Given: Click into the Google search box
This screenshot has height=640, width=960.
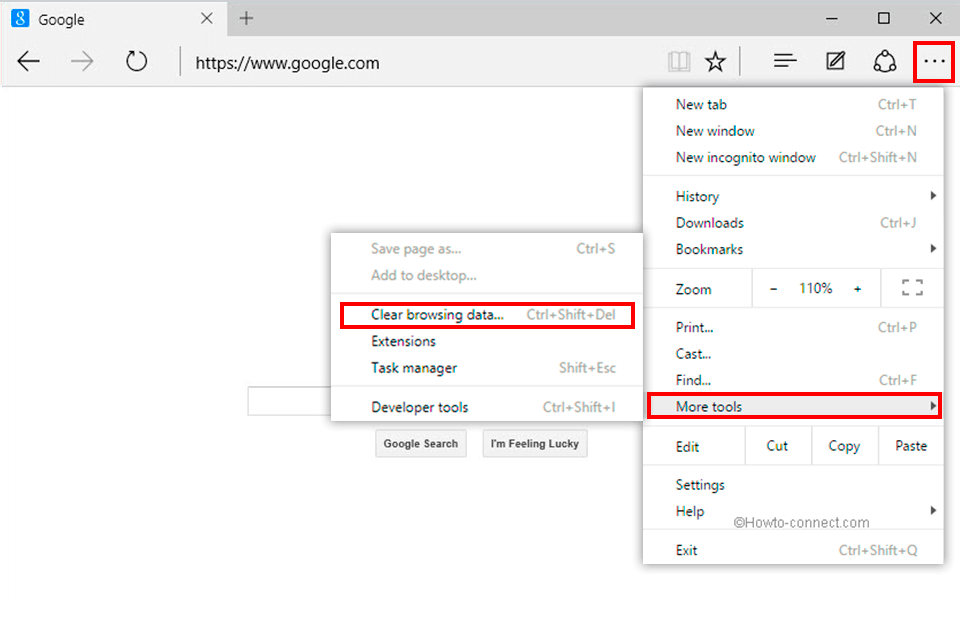Looking at the screenshot, I should (289, 401).
